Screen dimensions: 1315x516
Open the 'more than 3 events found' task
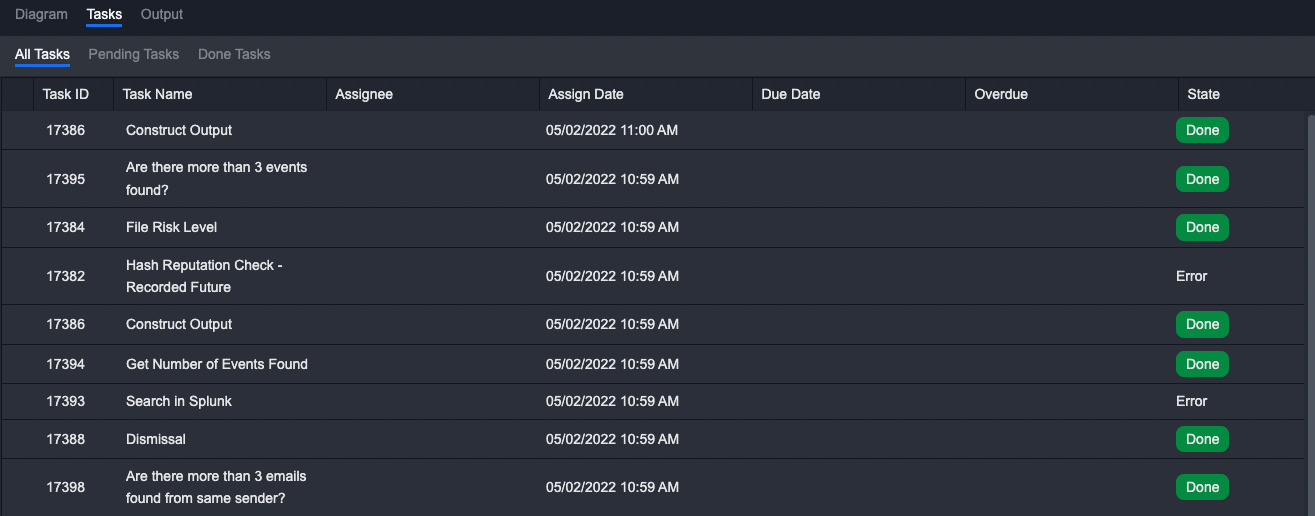click(216, 179)
